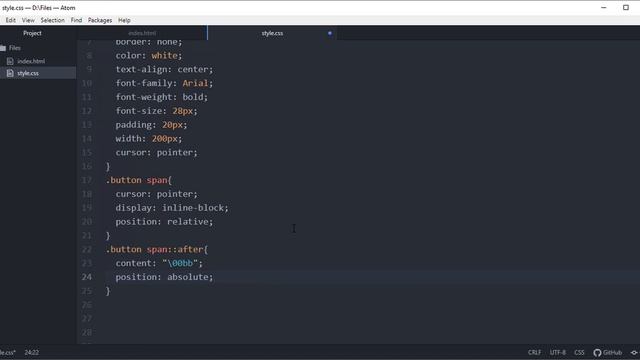Image resolution: width=640 pixels, height=360 pixels.
Task: Change the CSS grammar selector
Action: click(x=579, y=352)
